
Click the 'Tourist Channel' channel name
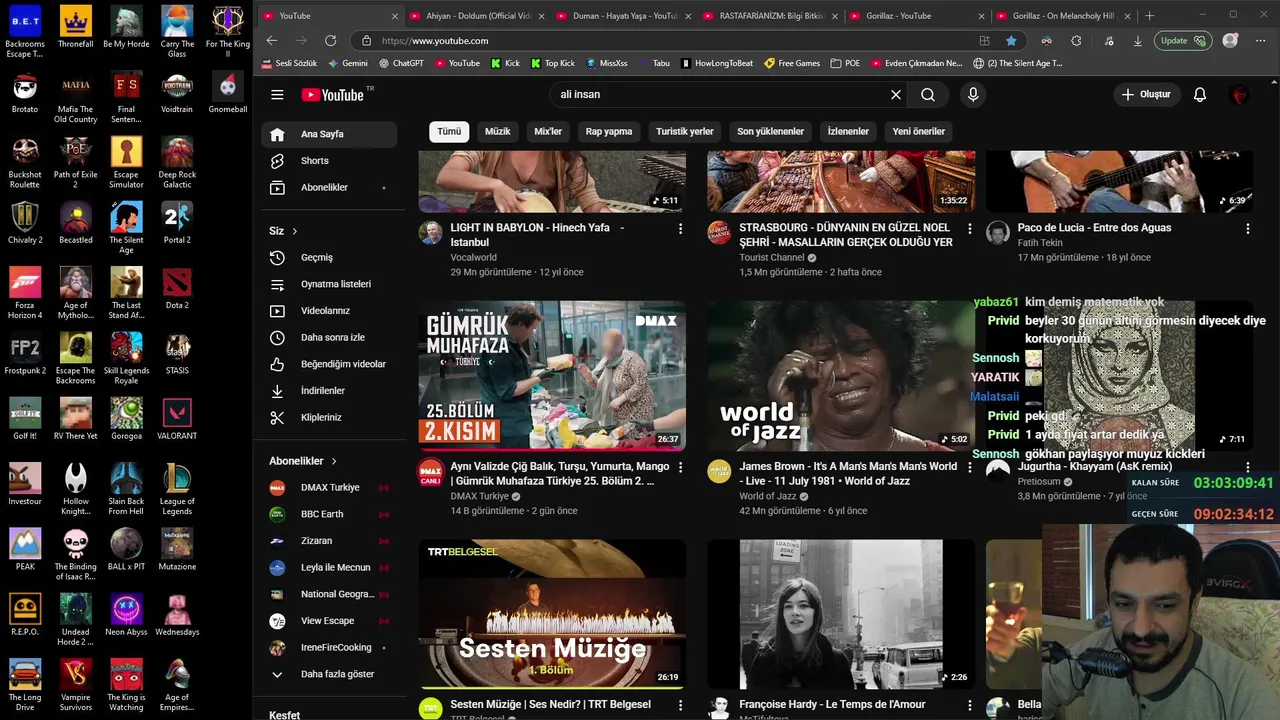[x=772, y=258]
